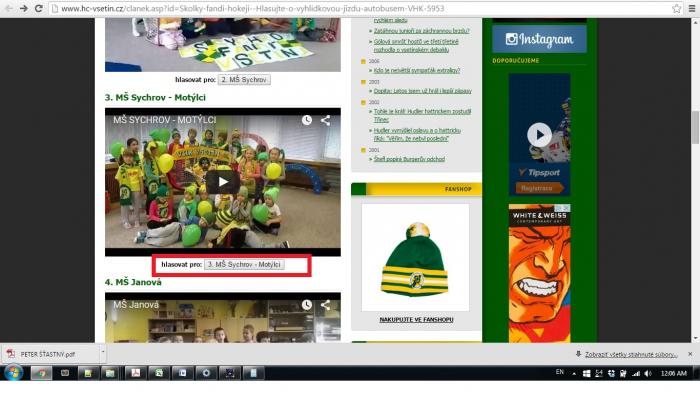The image size is (700, 394).
Task: Reload the page with browser refresh icon
Action: pos(38,8)
